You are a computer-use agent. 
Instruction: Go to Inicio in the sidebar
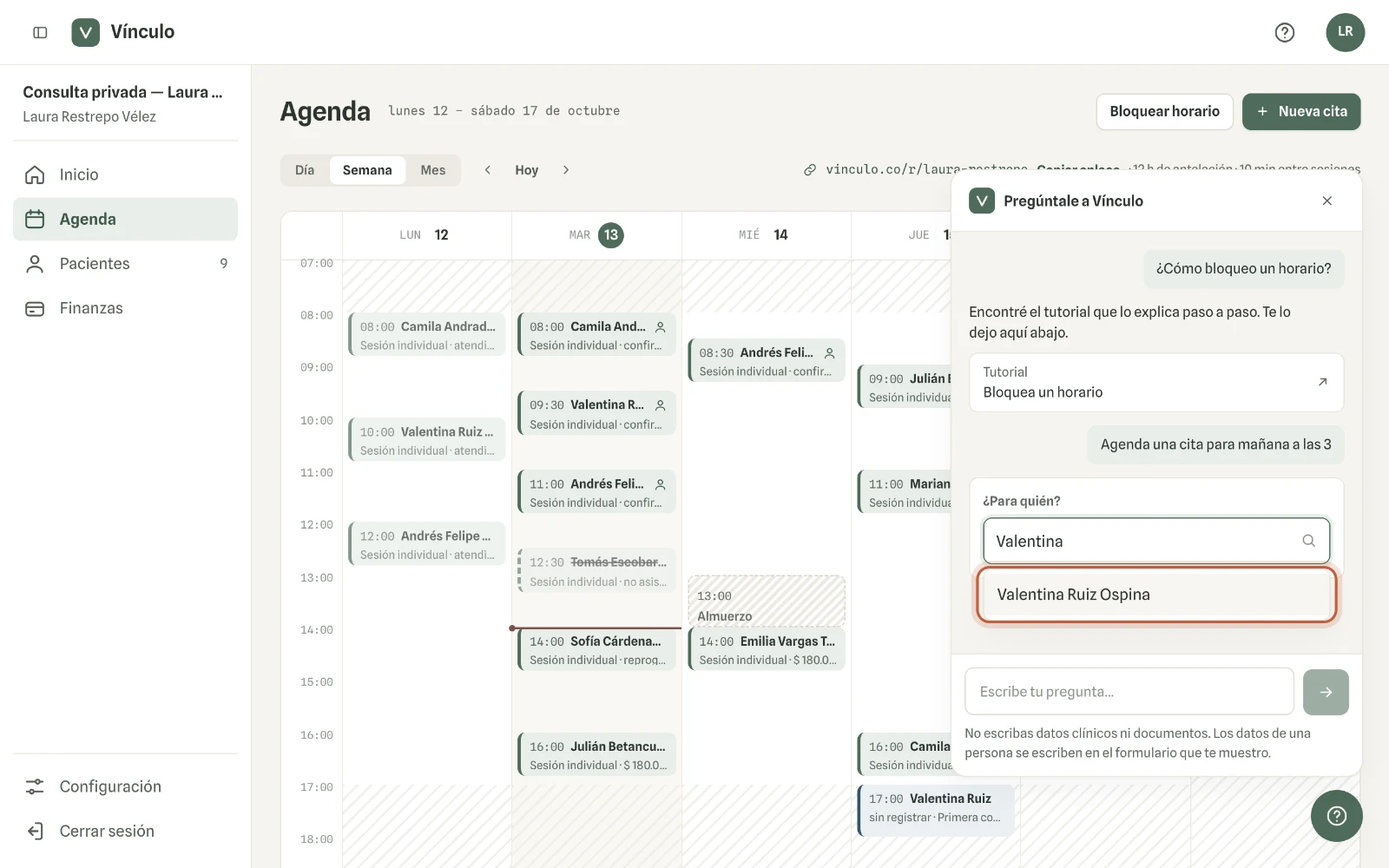[125, 174]
